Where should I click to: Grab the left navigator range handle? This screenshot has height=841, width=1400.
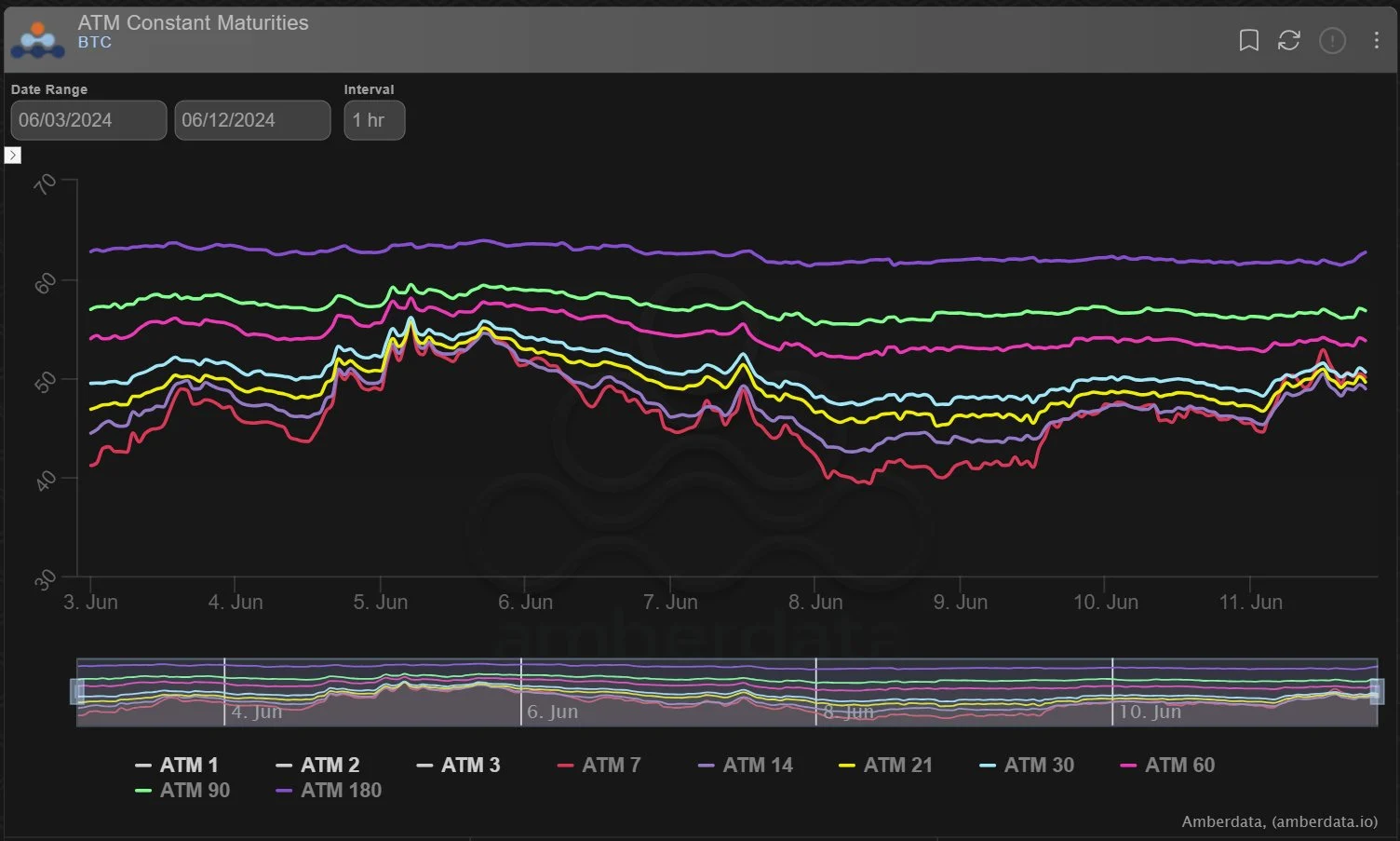[78, 691]
